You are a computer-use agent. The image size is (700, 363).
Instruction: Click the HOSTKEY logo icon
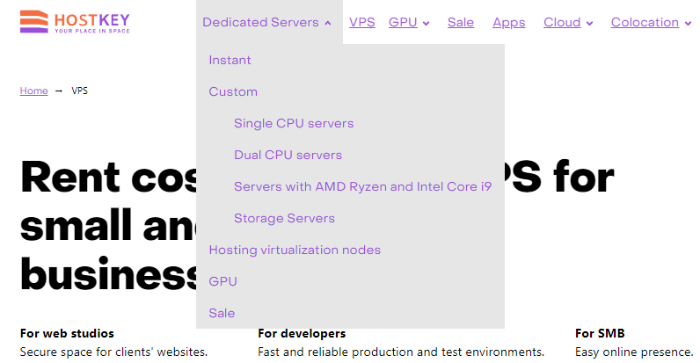click(x=34, y=21)
